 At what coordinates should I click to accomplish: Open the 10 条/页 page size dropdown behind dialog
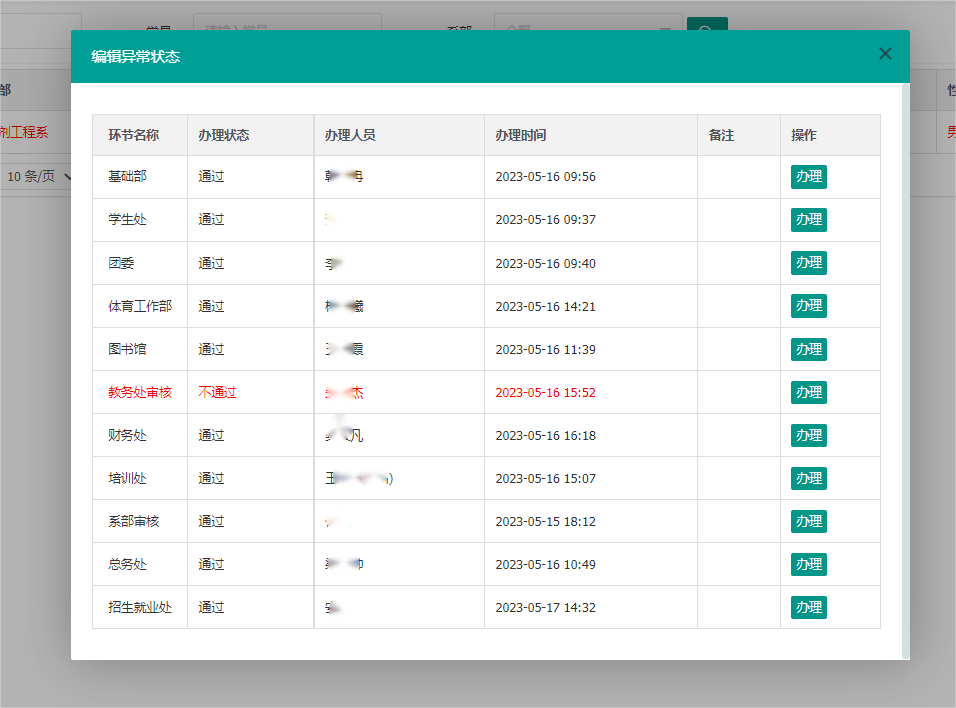click(x=37, y=176)
